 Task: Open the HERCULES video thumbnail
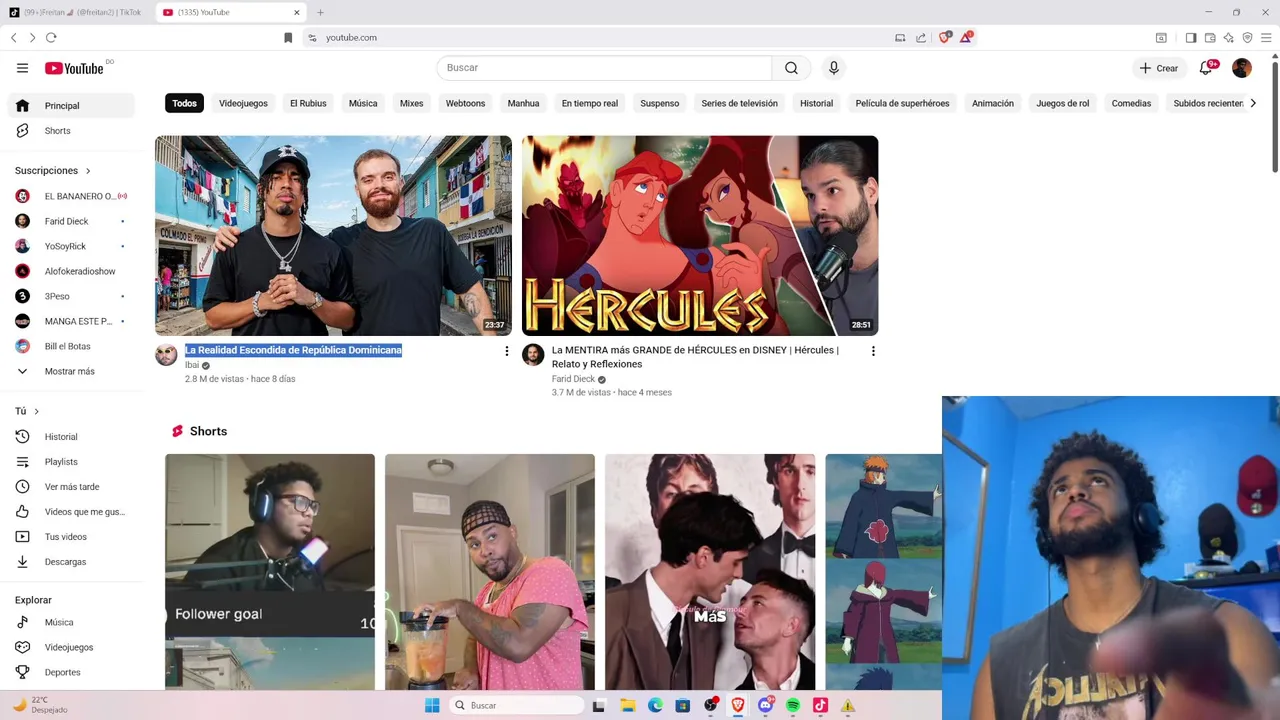(x=700, y=236)
